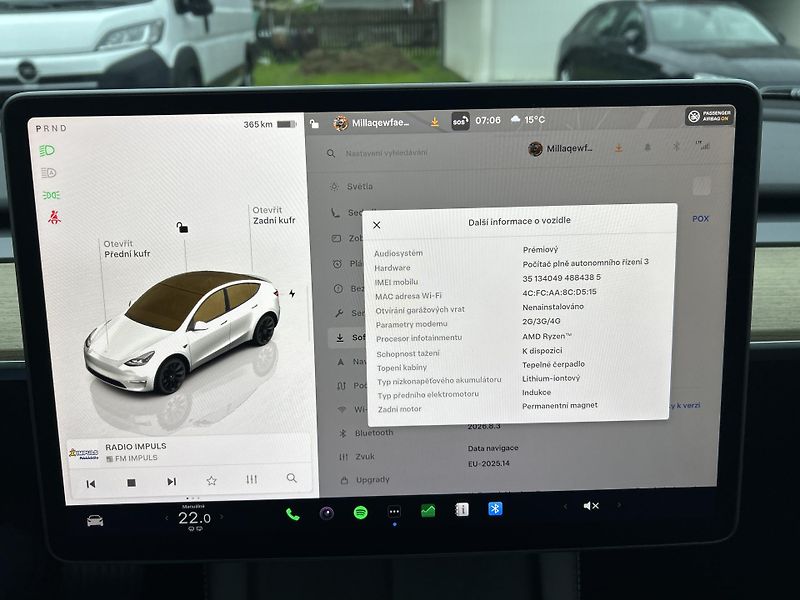This screenshot has height=600, width=800.
Task: Tap the notifications bell in settings
Action: click(647, 147)
